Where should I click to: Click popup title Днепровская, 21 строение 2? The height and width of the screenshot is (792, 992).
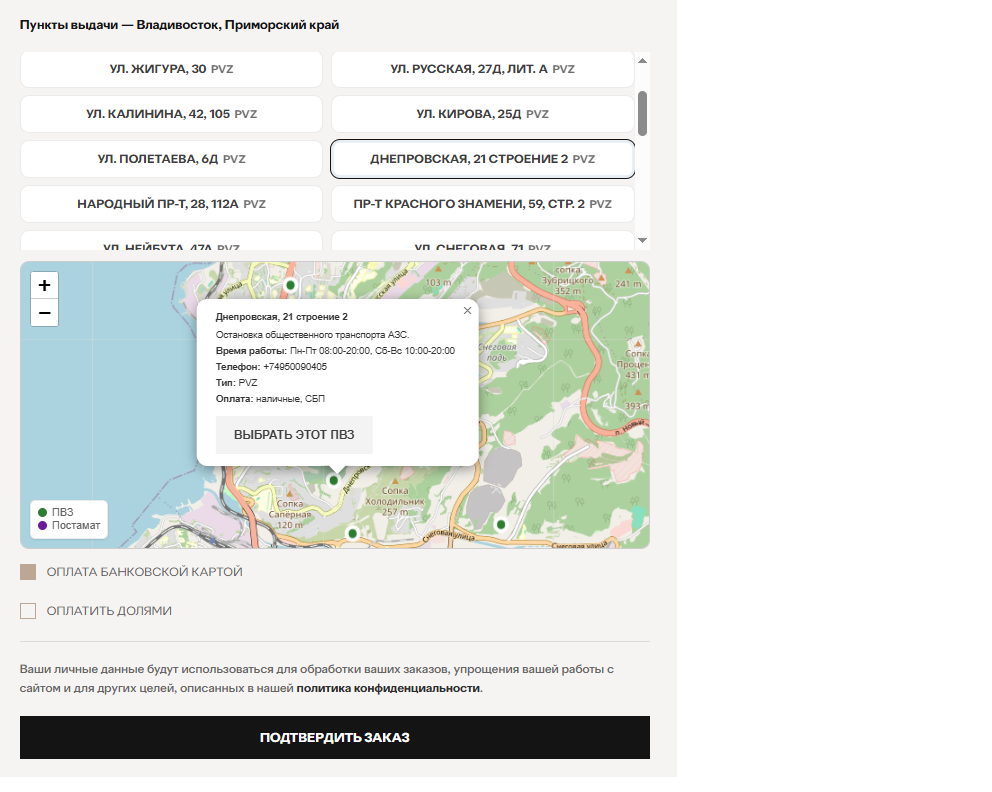tap(282, 317)
